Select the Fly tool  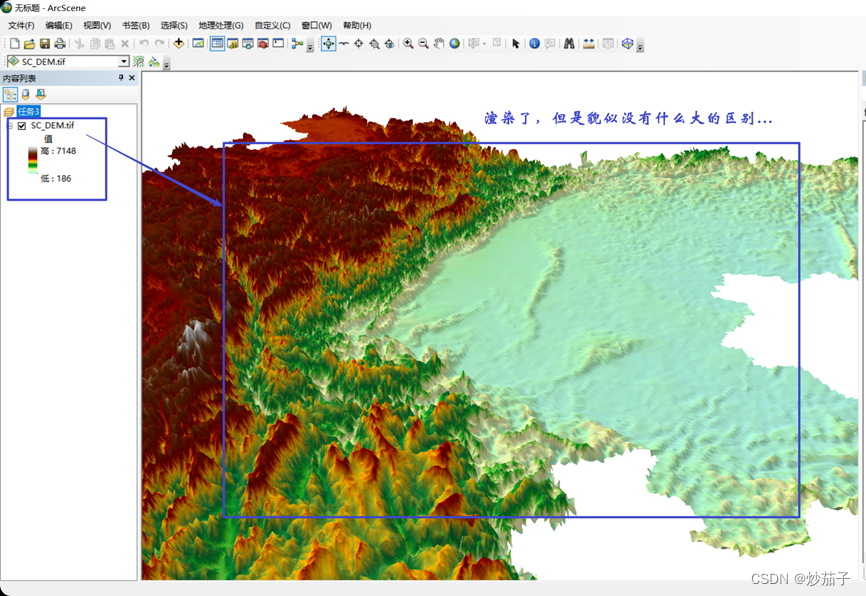click(344, 44)
